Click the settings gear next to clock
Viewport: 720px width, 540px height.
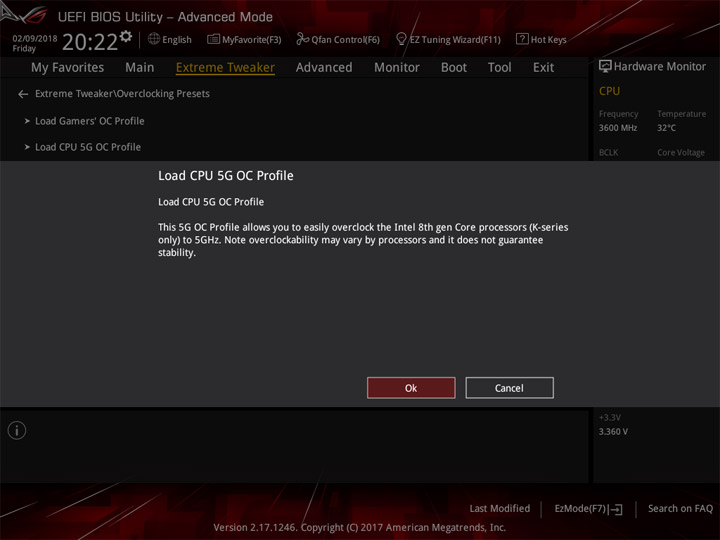pos(126,36)
